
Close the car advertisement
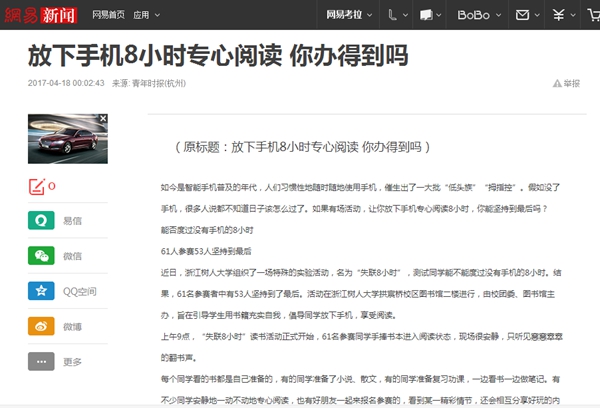click(104, 119)
